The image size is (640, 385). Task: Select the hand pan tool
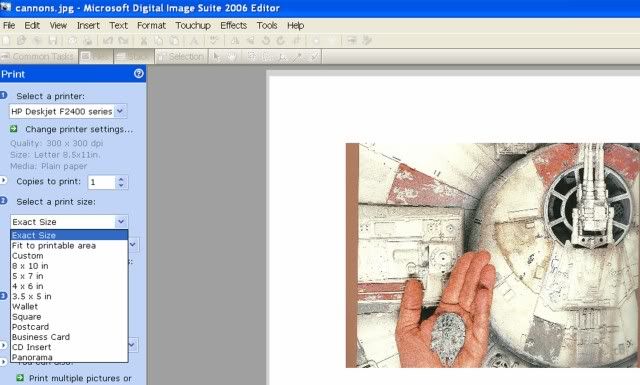232,56
